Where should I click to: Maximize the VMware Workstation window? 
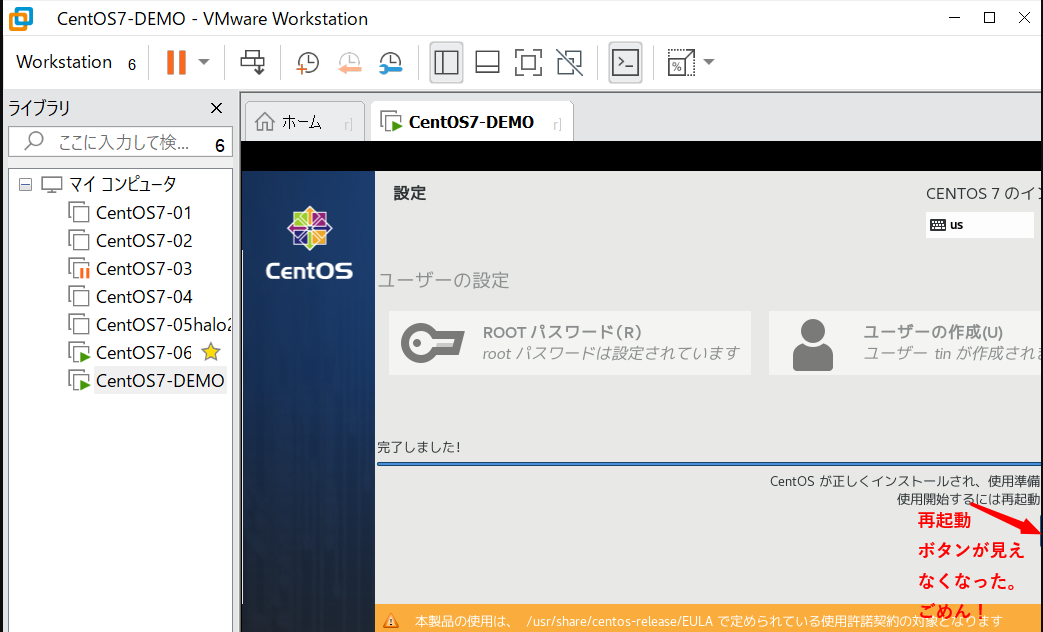[989, 18]
